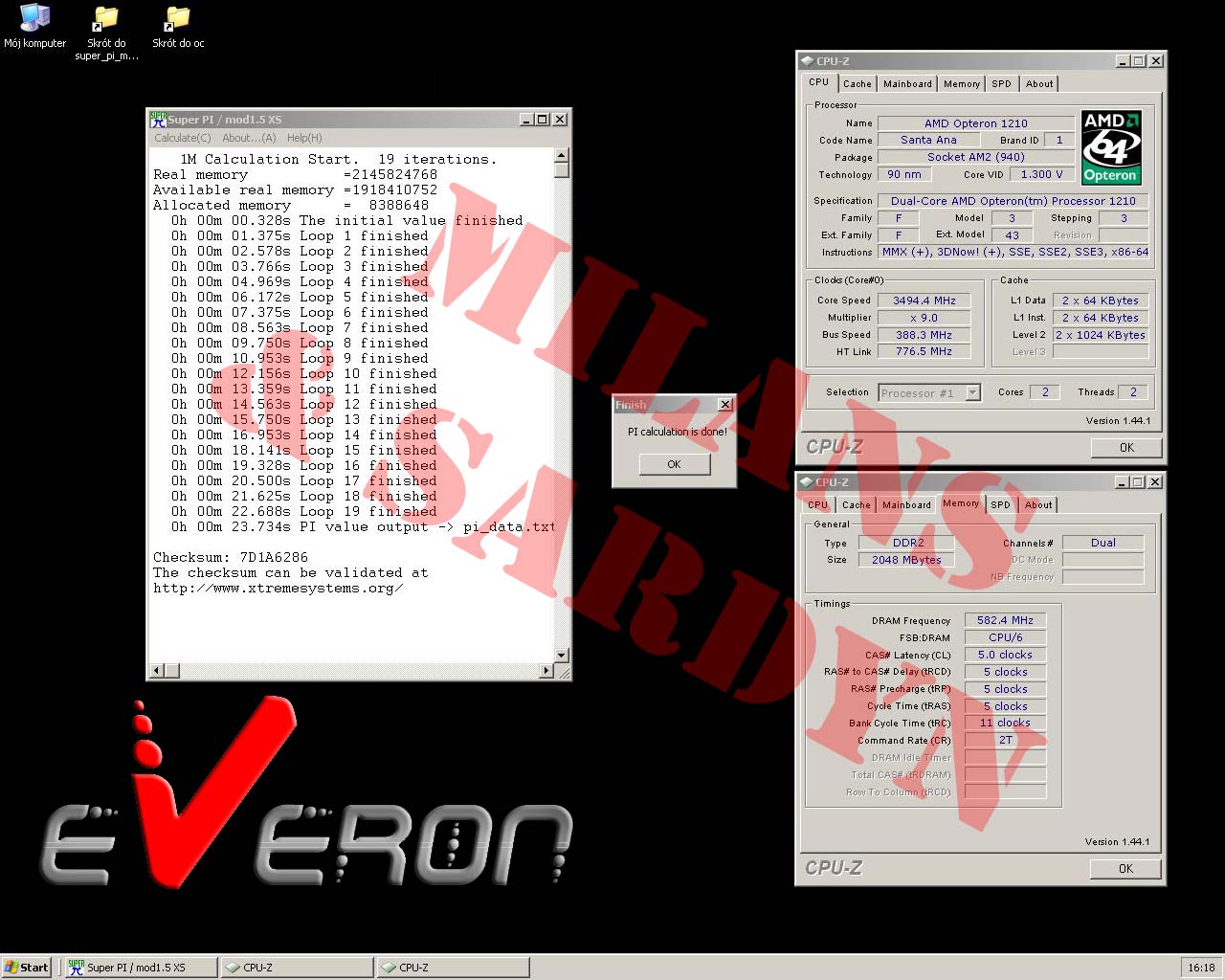Image resolution: width=1225 pixels, height=980 pixels.
Task: Click the CAS# Latency 5.0 clocks value
Action: pos(1006,655)
